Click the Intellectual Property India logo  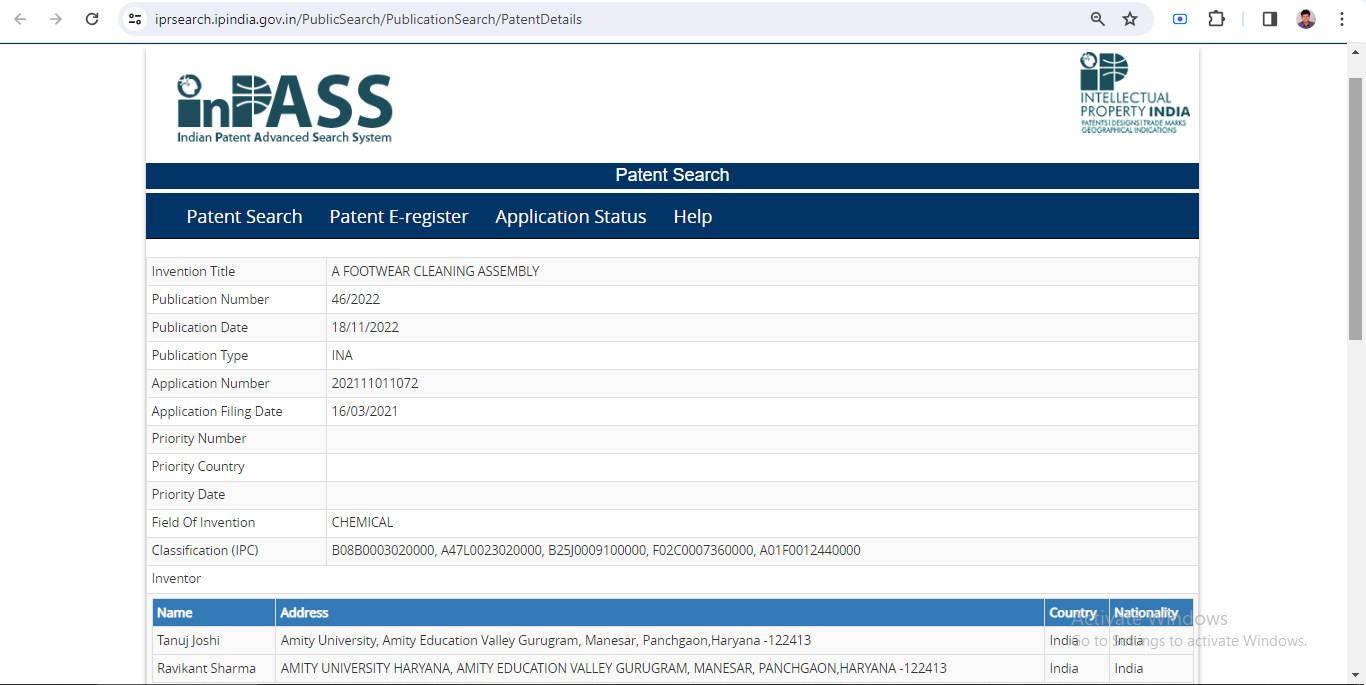click(1135, 93)
